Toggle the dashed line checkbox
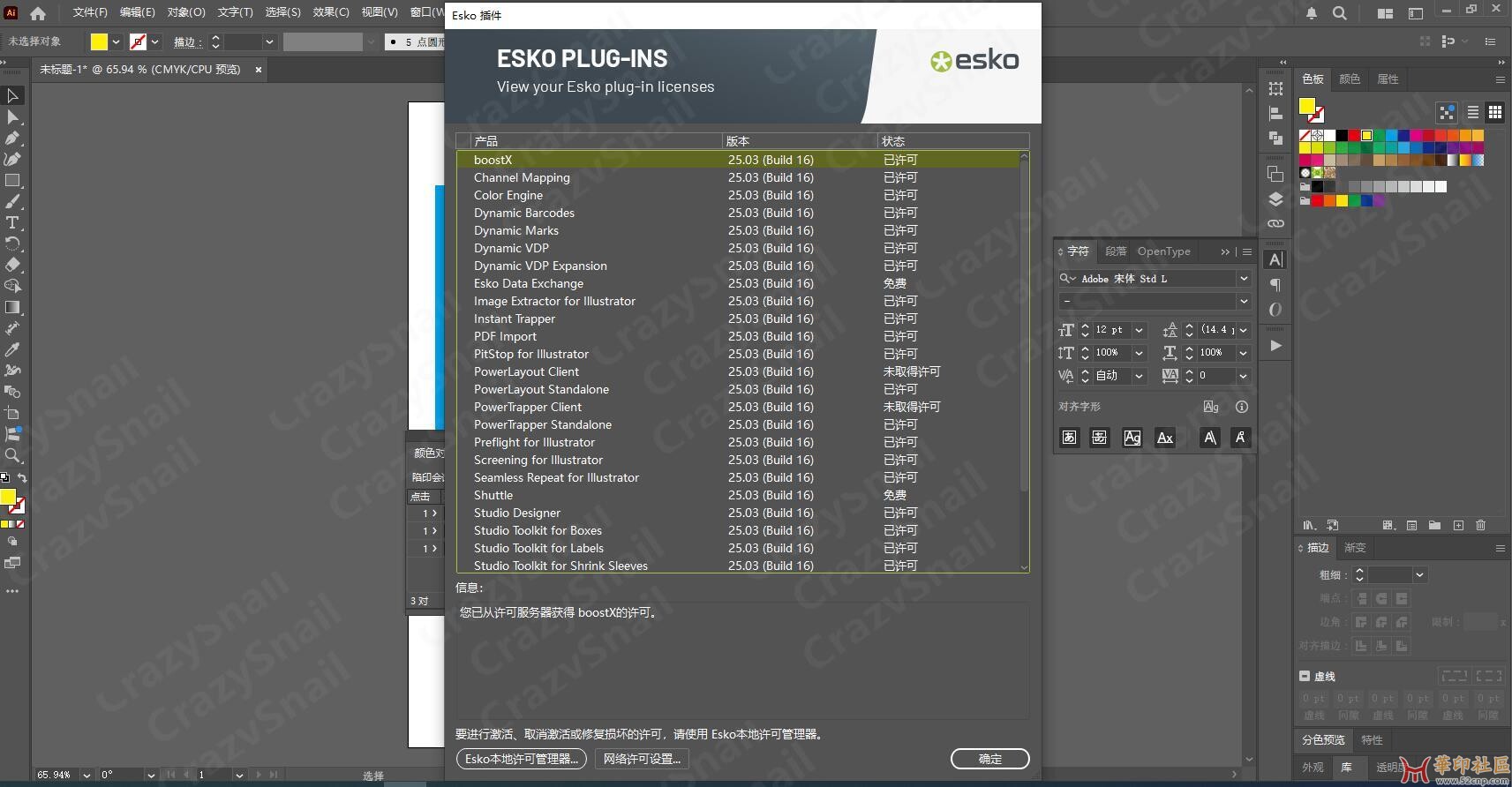Viewport: 1512px width, 787px height. [1305, 676]
